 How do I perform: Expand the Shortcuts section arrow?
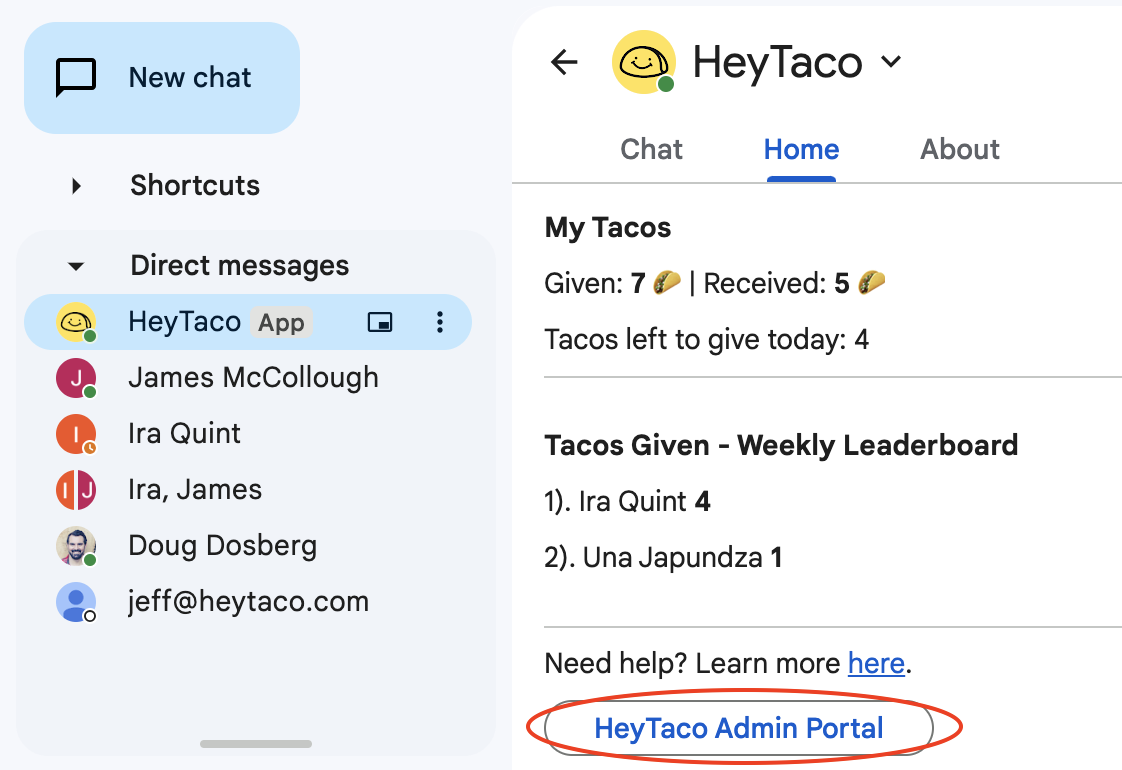[x=77, y=186]
